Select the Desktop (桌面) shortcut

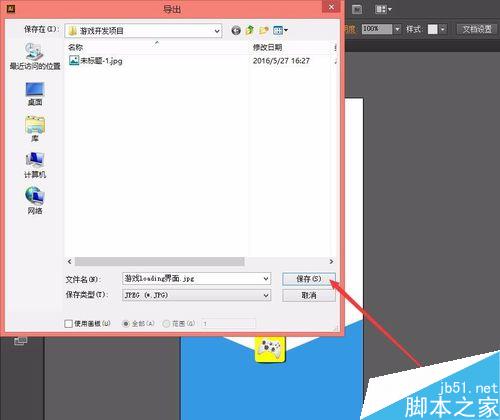(x=35, y=94)
